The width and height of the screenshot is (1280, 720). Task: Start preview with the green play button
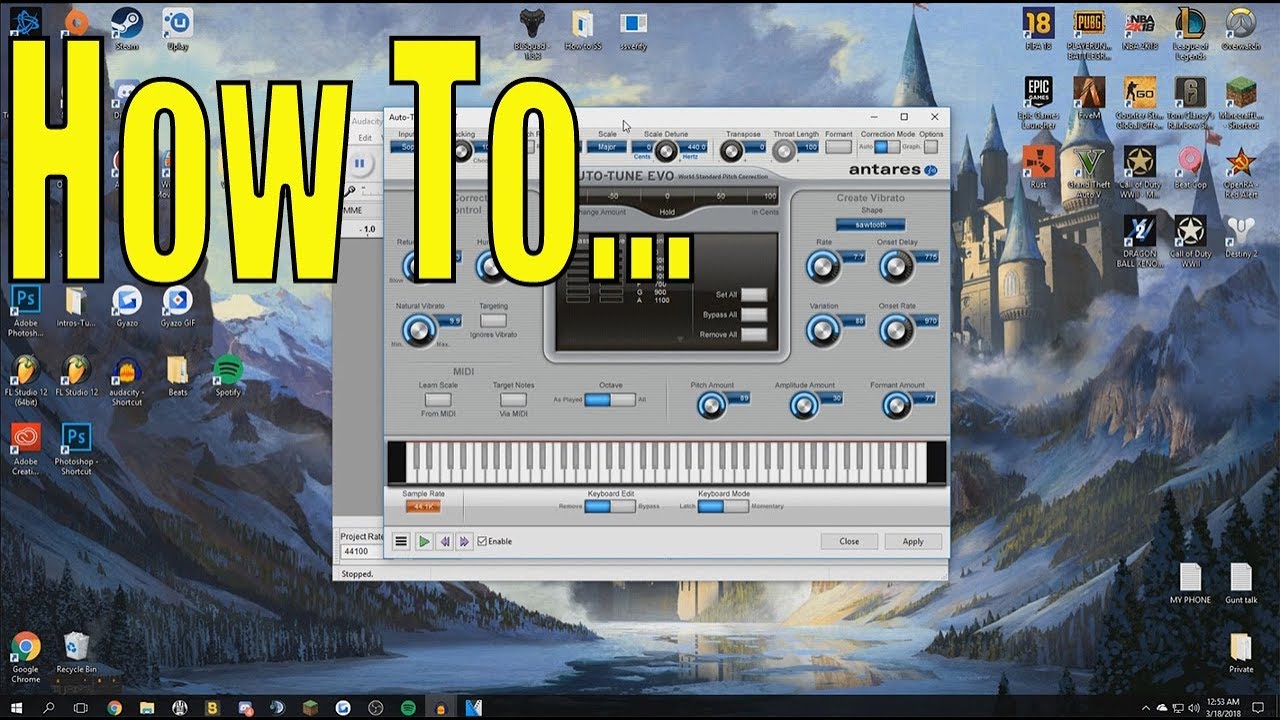coord(424,541)
